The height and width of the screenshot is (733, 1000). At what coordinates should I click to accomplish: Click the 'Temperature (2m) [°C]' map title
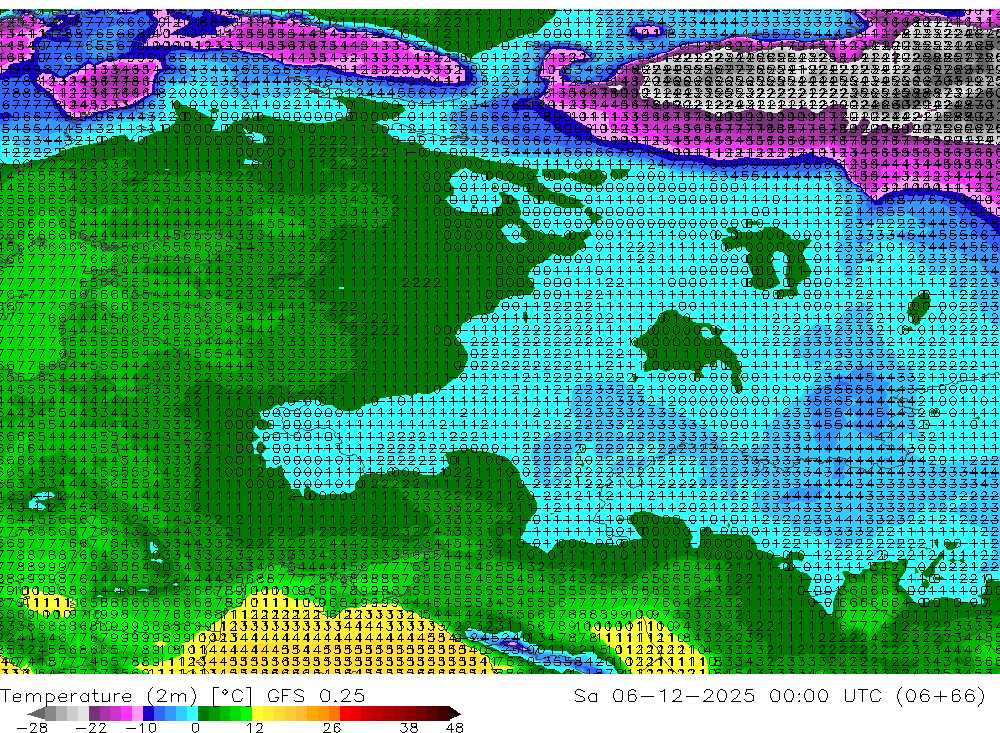pyautogui.click(x=126, y=695)
